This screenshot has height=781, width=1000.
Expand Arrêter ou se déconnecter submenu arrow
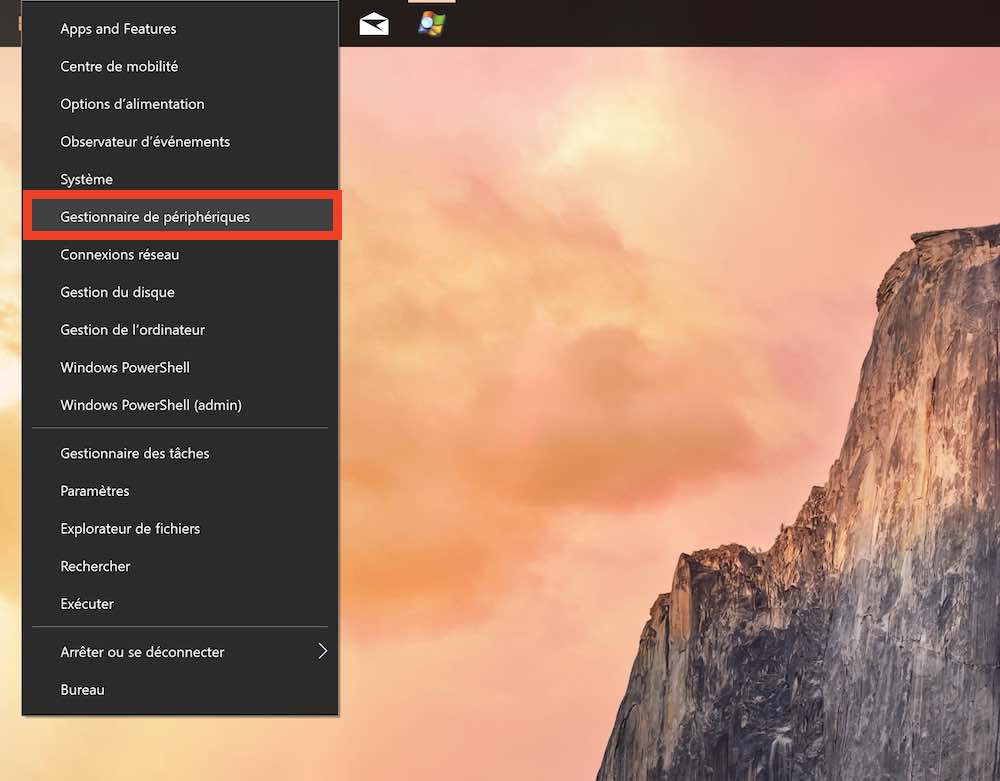pyautogui.click(x=323, y=651)
